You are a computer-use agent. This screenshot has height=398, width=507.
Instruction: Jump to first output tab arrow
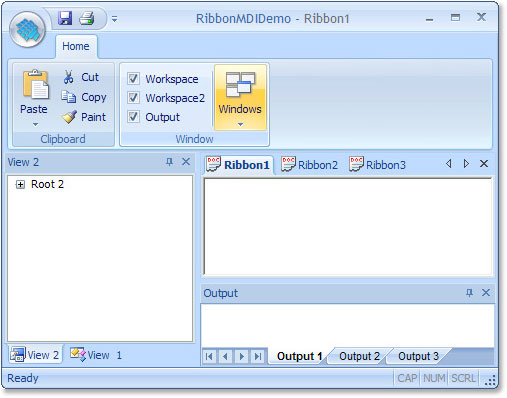tap(209, 357)
